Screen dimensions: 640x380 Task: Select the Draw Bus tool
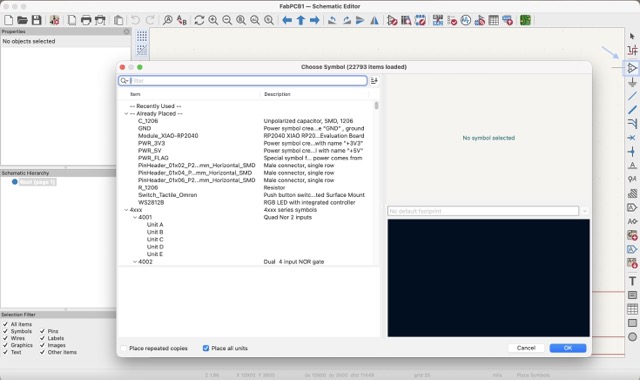[x=632, y=110]
